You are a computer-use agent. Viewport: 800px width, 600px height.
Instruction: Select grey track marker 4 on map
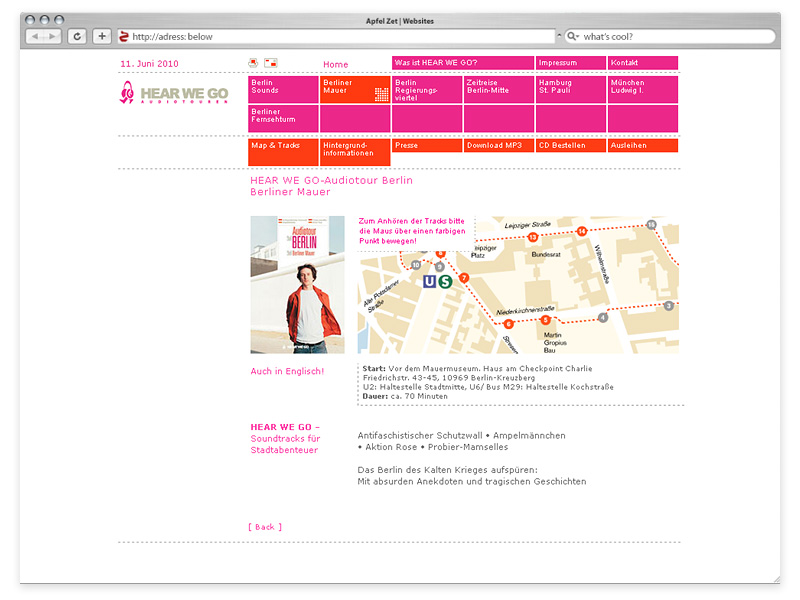tap(603, 317)
